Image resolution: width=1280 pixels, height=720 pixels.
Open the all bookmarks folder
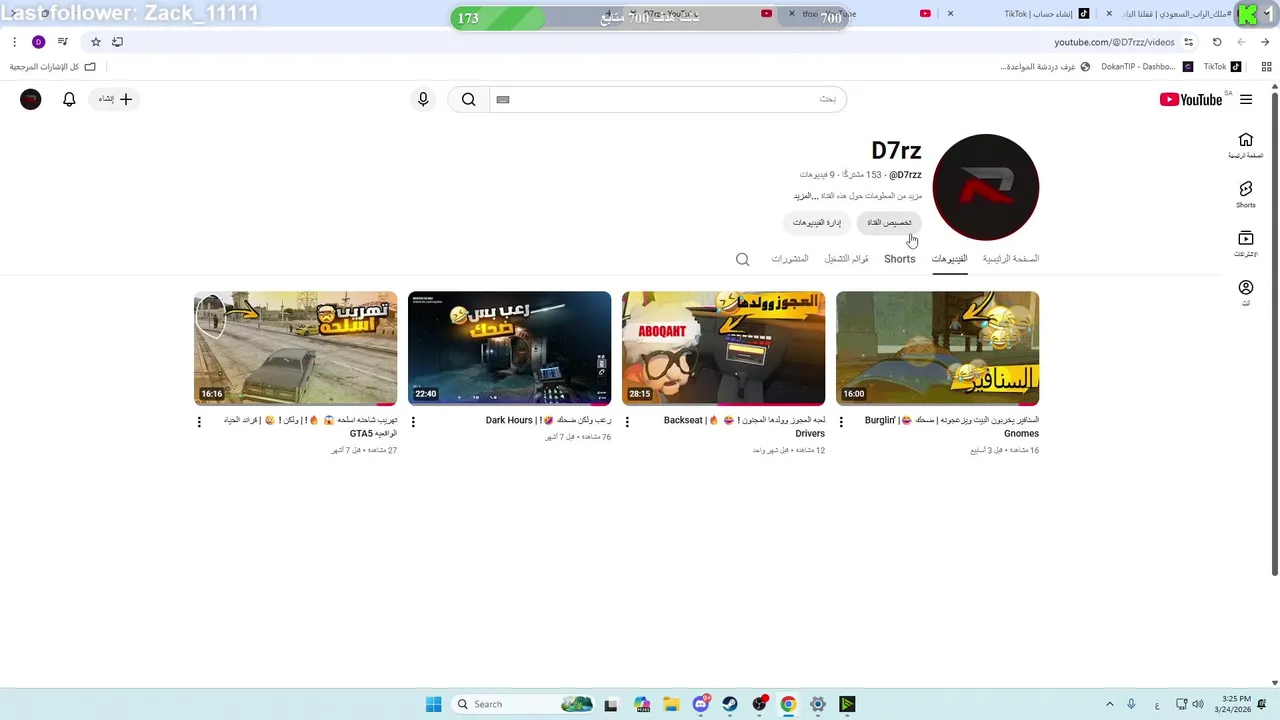point(53,67)
